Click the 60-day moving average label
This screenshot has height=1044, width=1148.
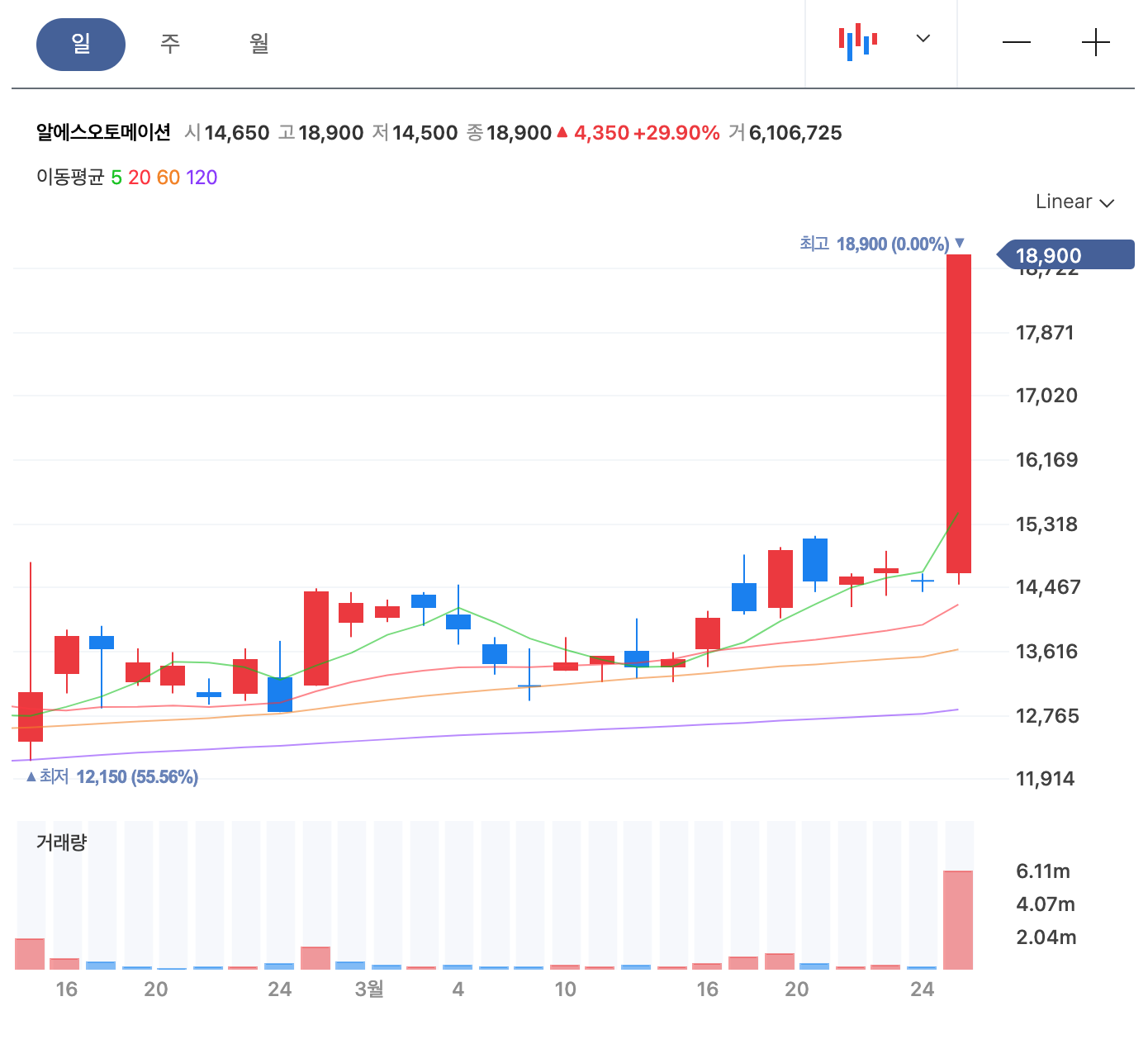tap(168, 178)
